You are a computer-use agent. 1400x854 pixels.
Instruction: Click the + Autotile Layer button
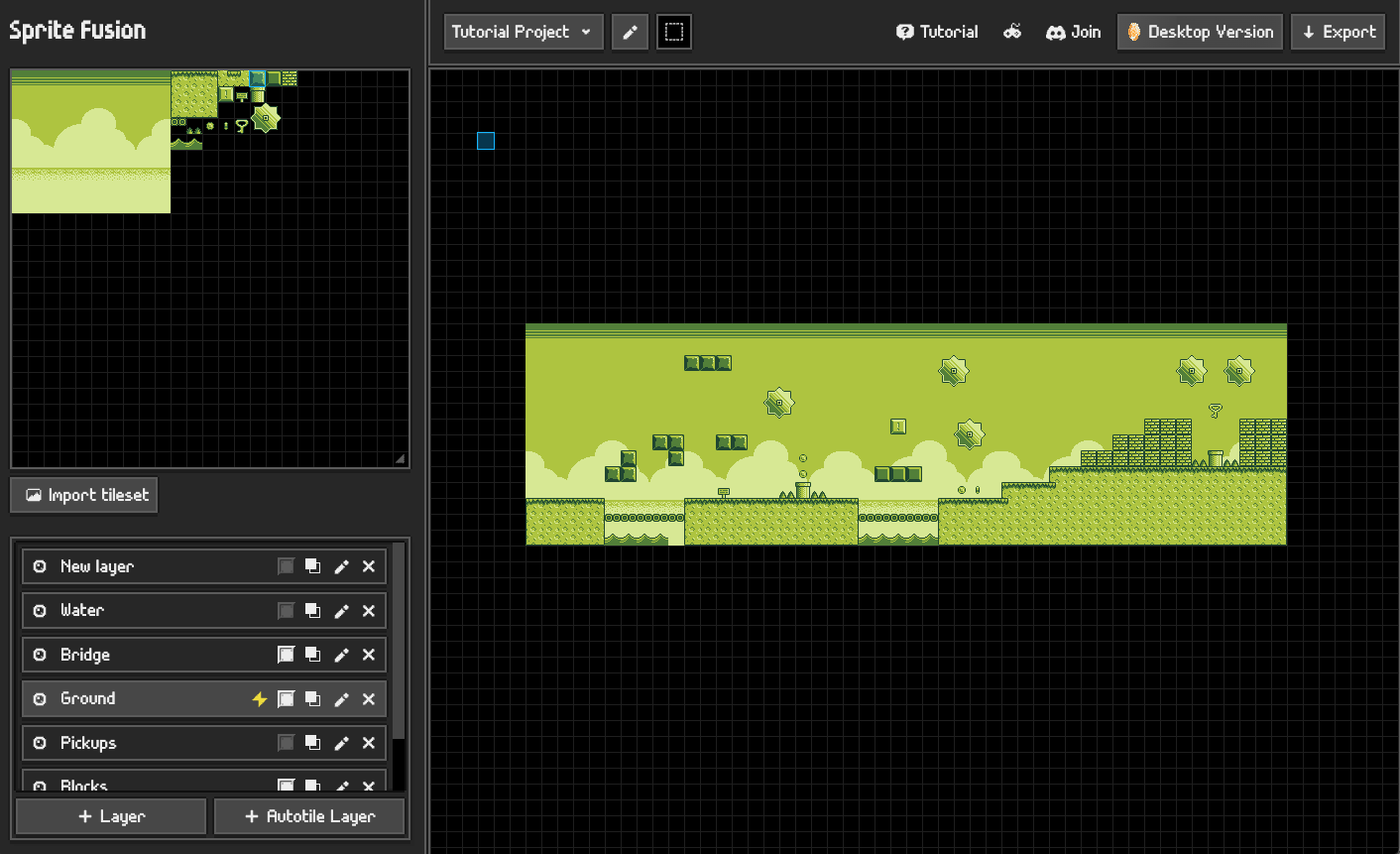click(x=309, y=815)
